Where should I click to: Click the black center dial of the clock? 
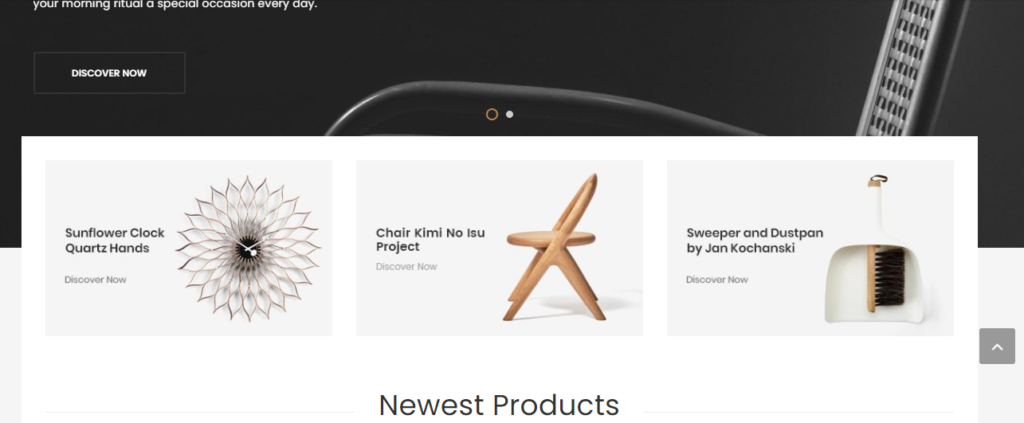click(x=248, y=248)
